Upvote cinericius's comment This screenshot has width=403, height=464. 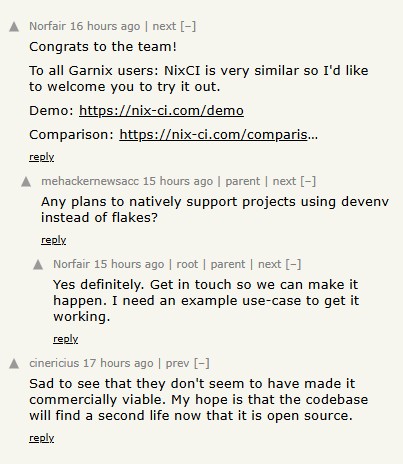pyautogui.click(x=14, y=364)
